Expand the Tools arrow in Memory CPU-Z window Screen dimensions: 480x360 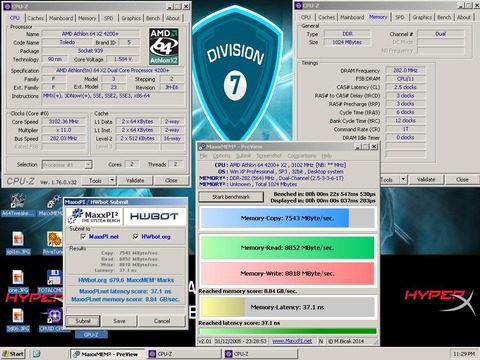coord(403,179)
